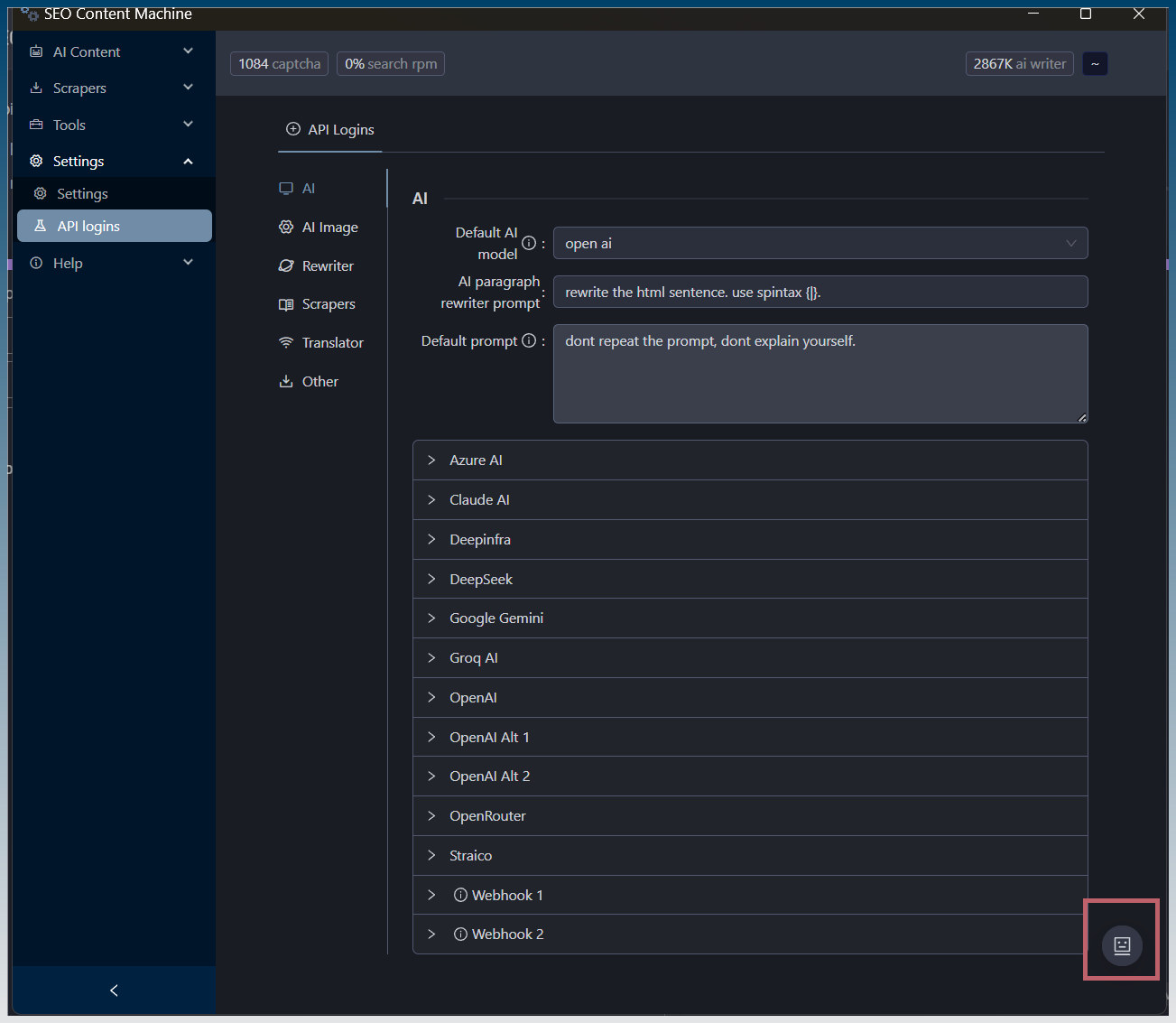Click the AI paragraph rewriter prompt field
Screen dimensions: 1176x1023
point(819,292)
